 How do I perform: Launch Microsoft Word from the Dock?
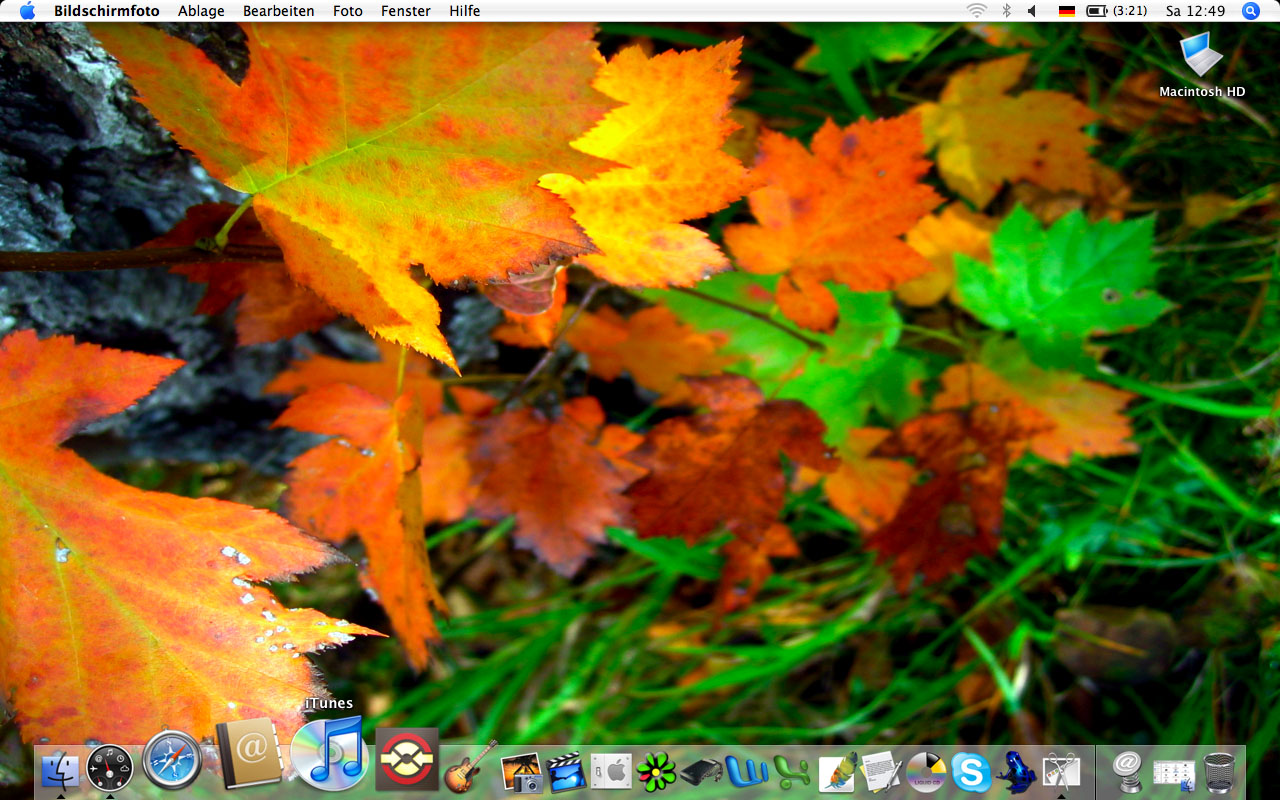pos(746,772)
